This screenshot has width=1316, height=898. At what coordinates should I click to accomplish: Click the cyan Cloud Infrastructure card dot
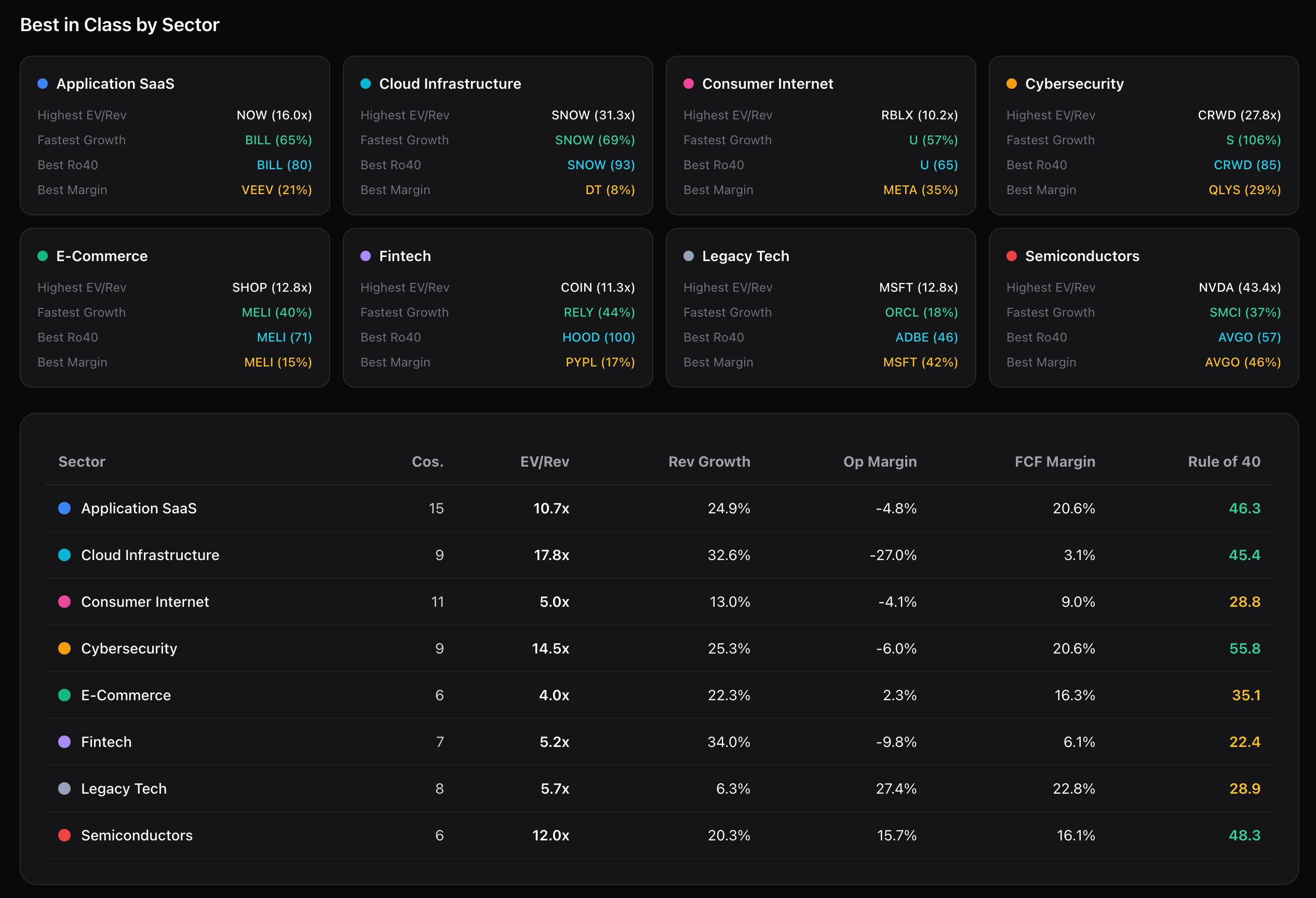[365, 84]
